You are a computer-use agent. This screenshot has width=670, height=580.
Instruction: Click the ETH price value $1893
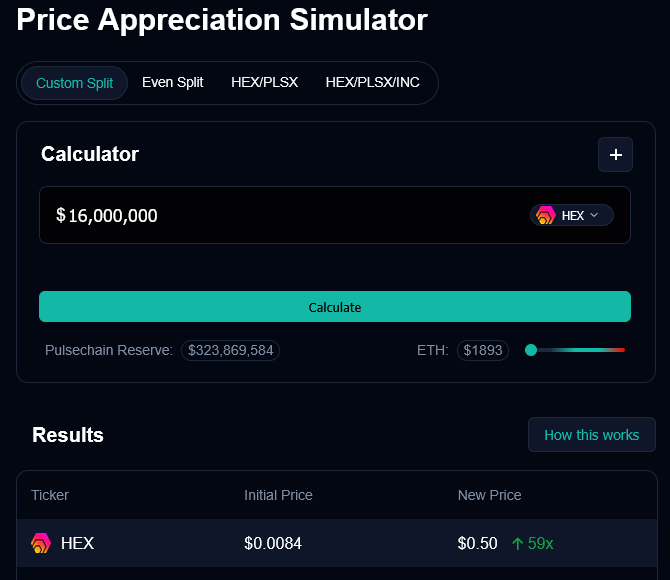tap(483, 350)
